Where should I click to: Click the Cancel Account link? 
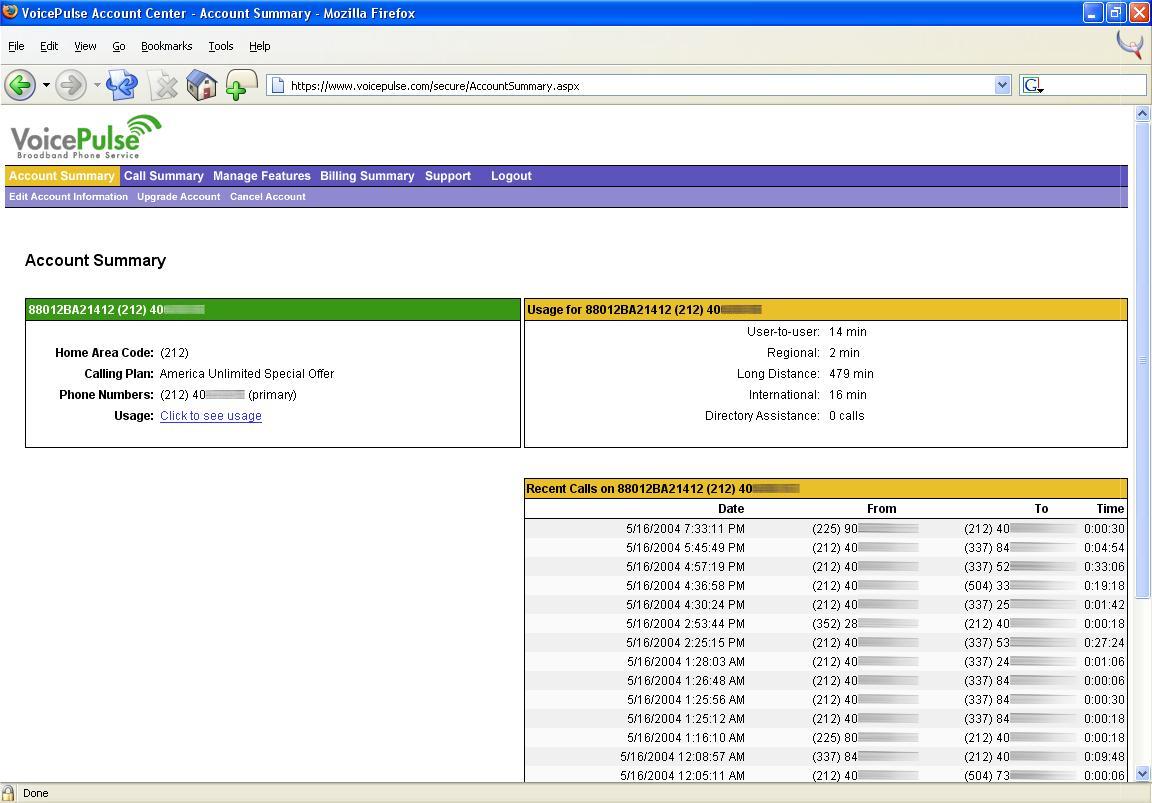(267, 197)
